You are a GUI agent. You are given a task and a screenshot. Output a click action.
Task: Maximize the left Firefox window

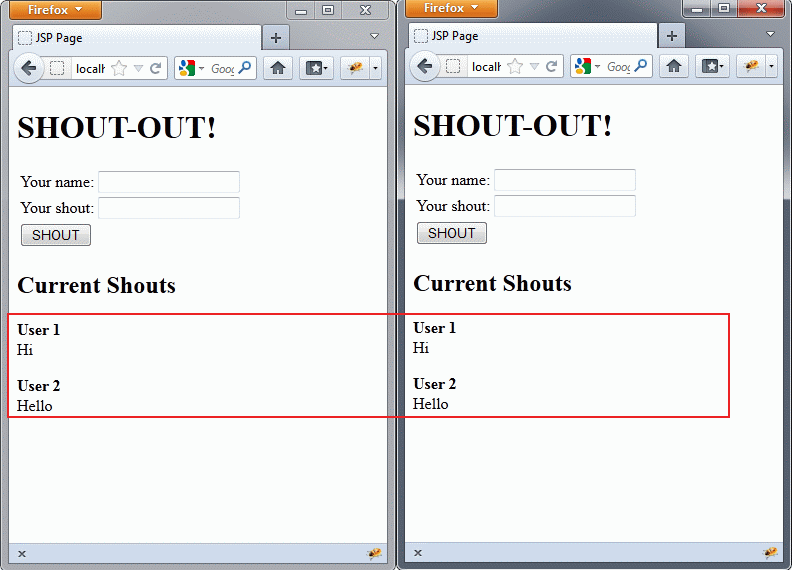[328, 10]
